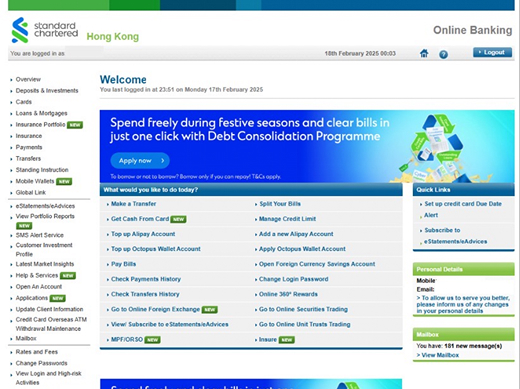520x389 pixels.
Task: Click Apply now on the banner
Action: [140, 161]
